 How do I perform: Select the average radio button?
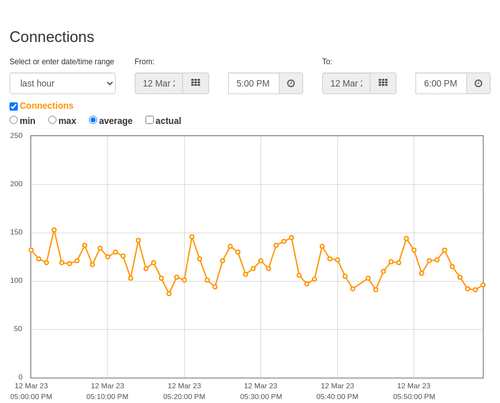[x=93, y=120]
